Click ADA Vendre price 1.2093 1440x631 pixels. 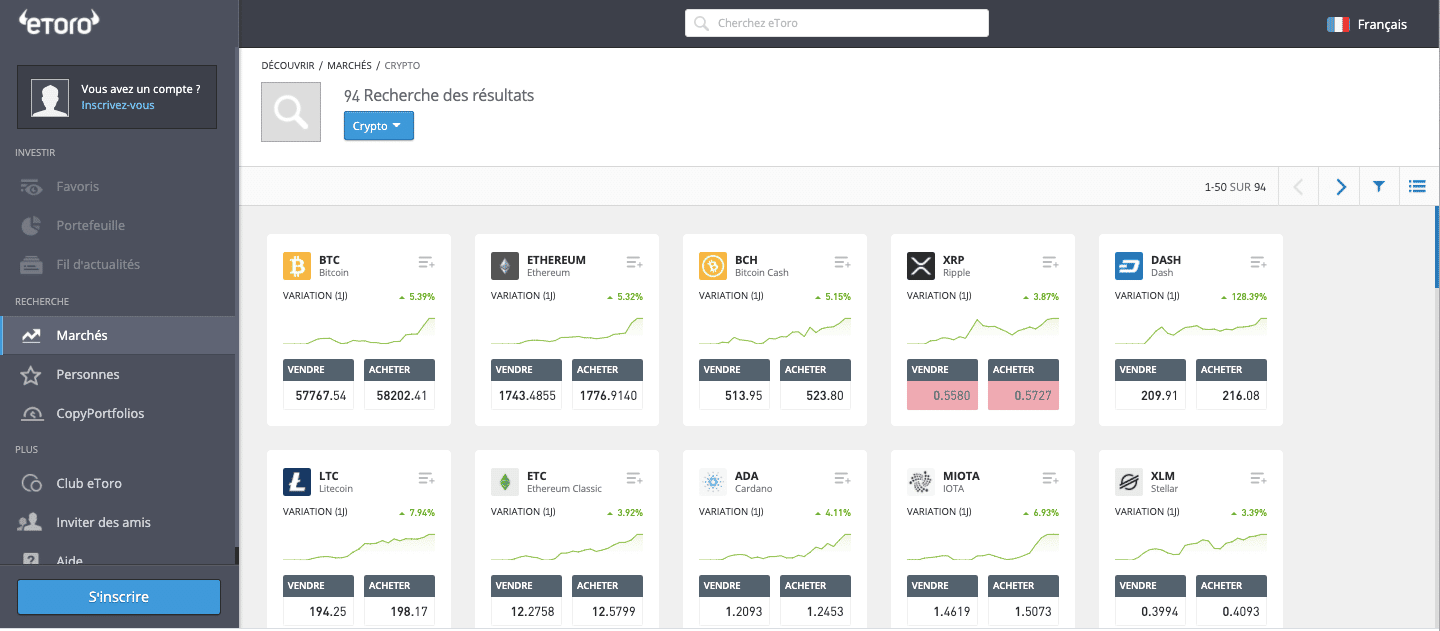735,612
